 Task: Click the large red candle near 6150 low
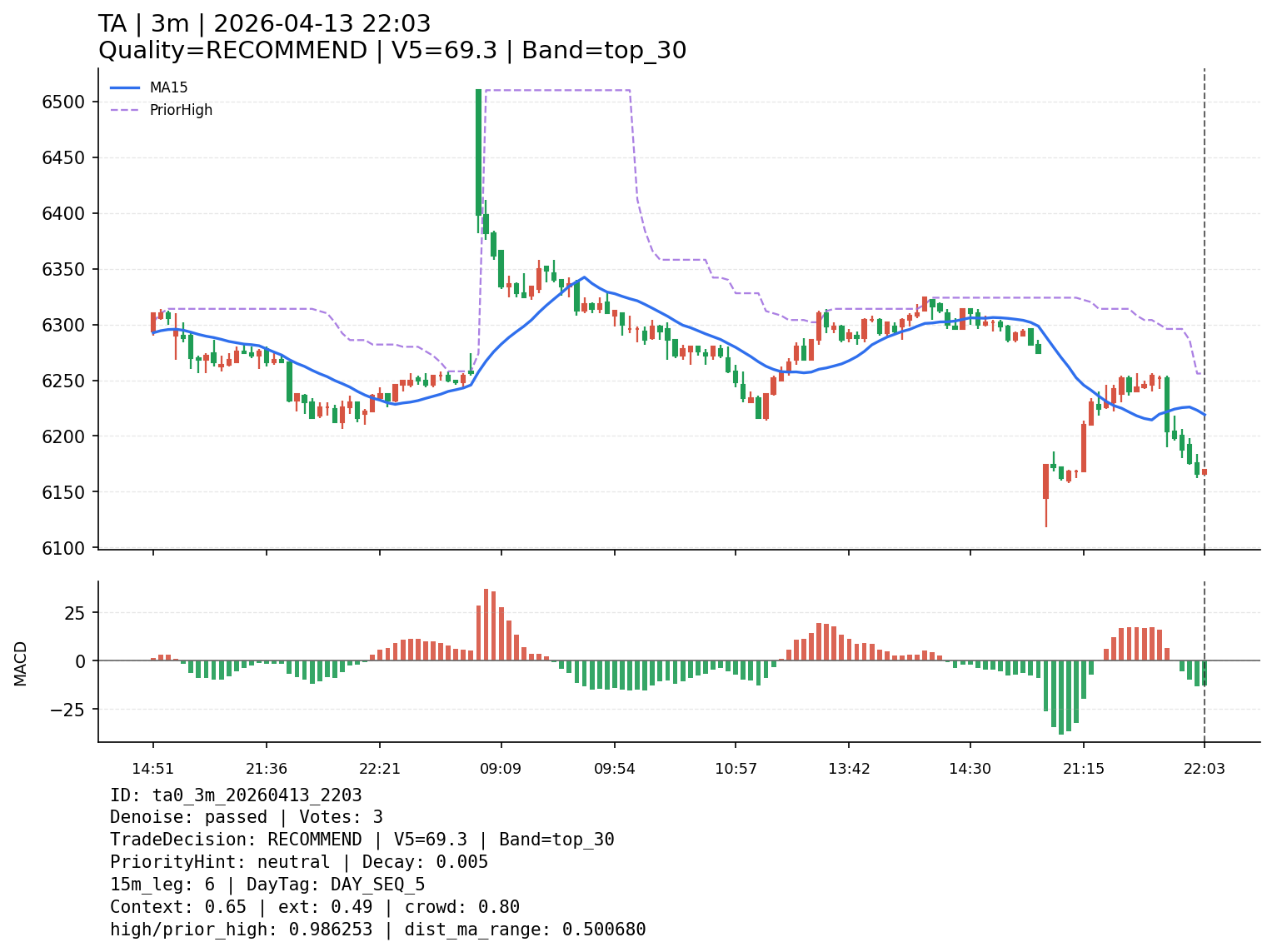(x=1045, y=481)
